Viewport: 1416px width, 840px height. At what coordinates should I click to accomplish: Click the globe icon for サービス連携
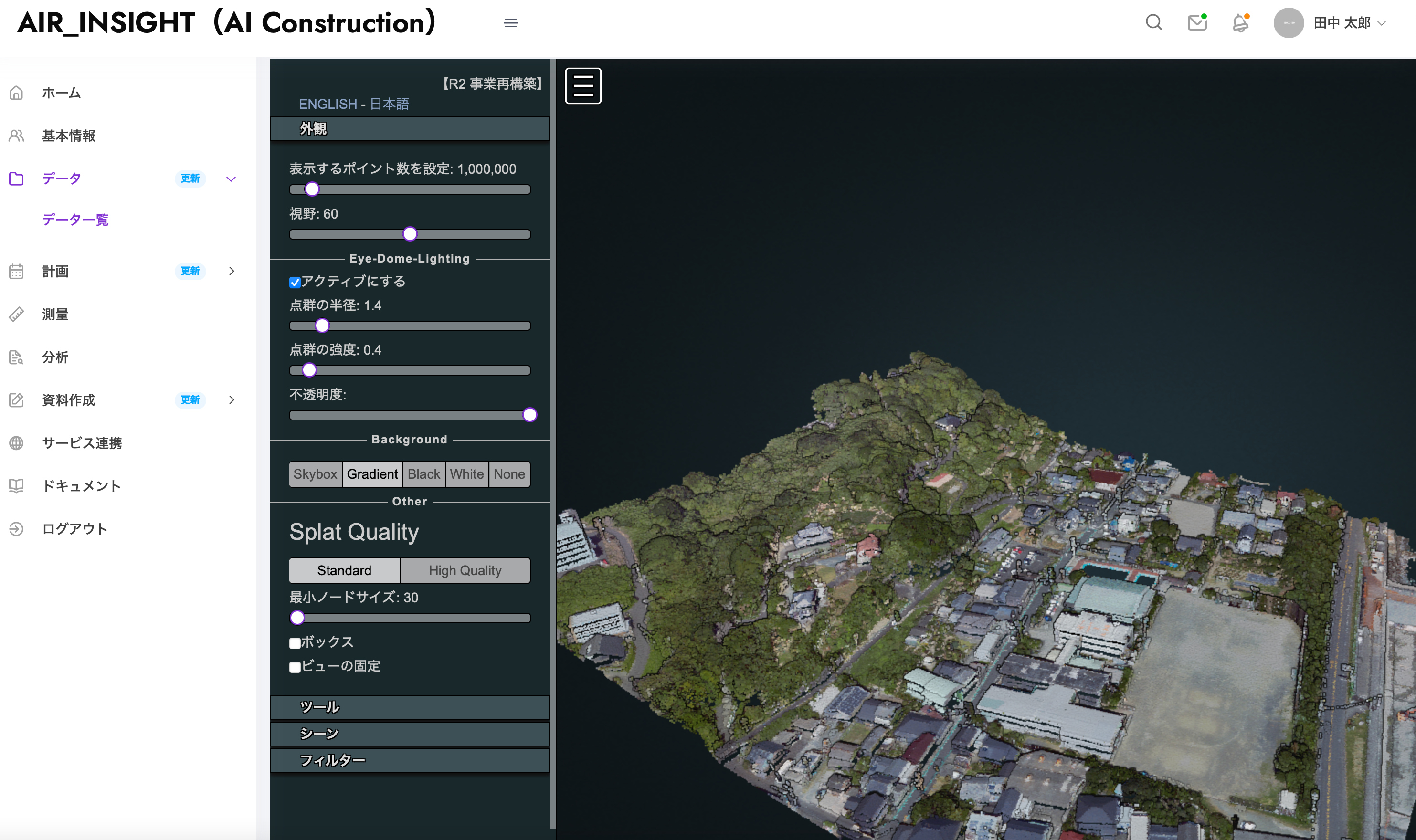[x=16, y=442]
